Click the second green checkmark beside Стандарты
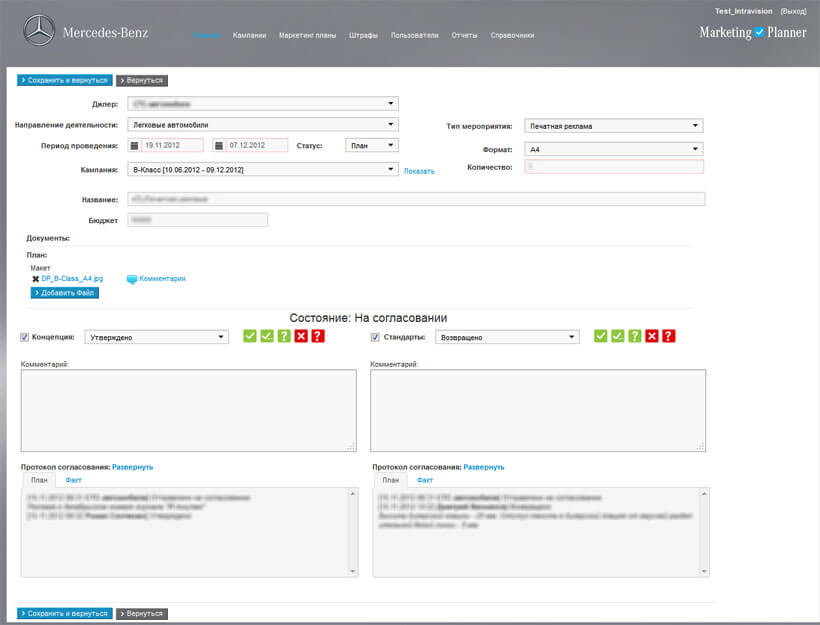This screenshot has width=820, height=625. click(x=618, y=336)
